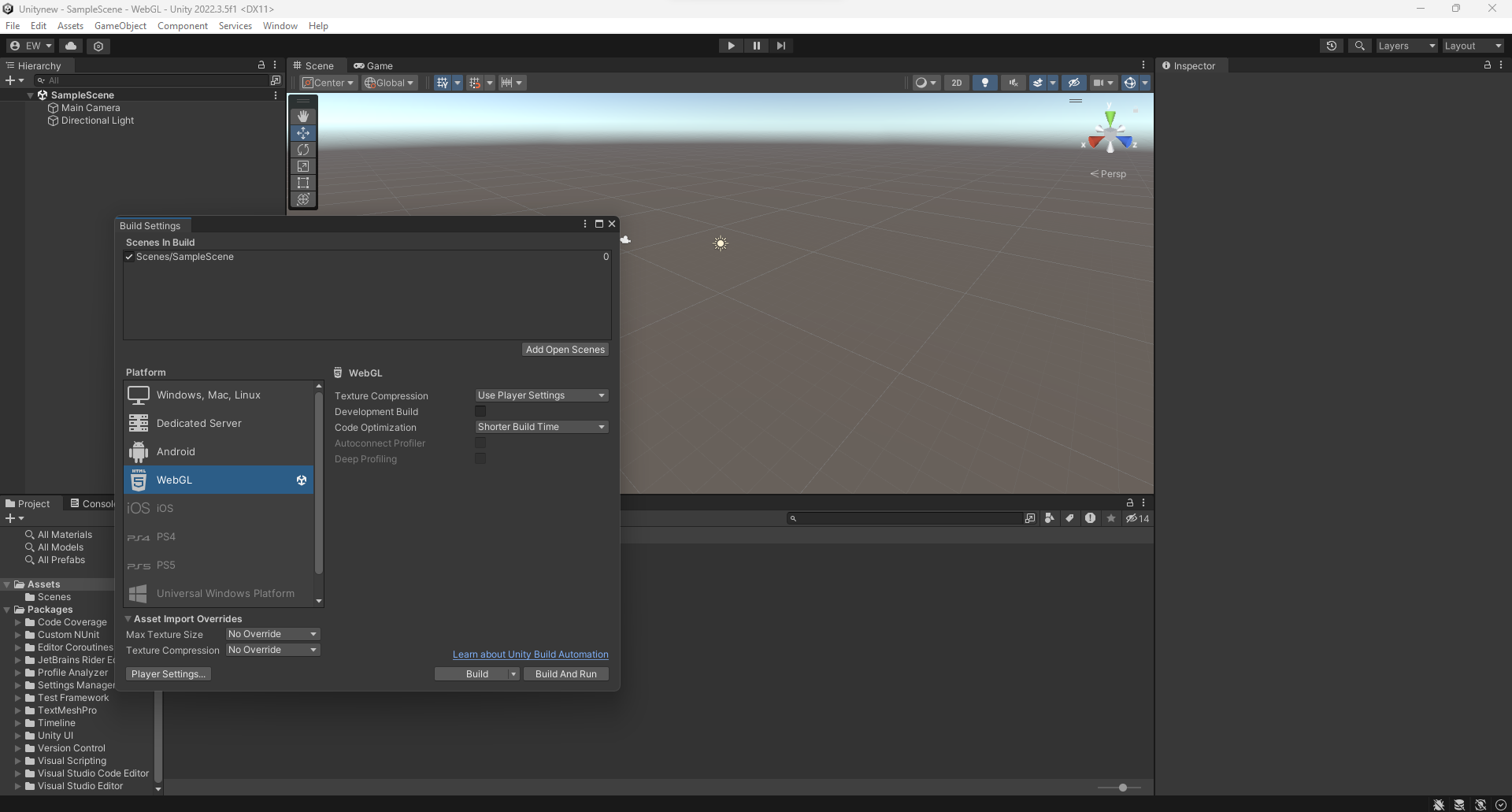
Task: Open the Layout dropdown
Action: pyautogui.click(x=1473, y=46)
